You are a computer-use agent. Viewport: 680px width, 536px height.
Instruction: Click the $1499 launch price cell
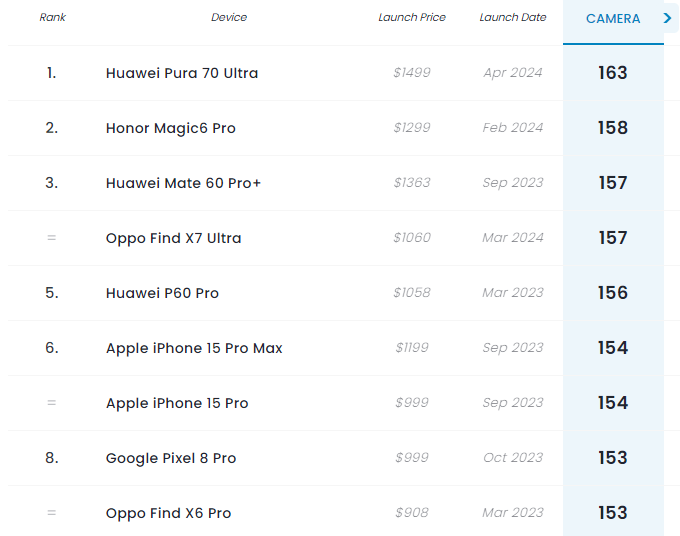[x=412, y=72]
